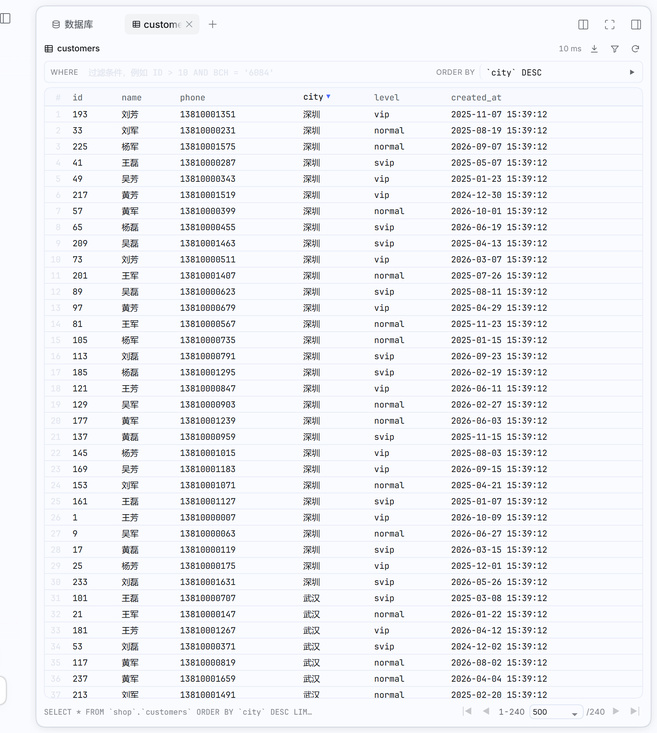Click created_at cell 2026-03-07 15:39:12
Image resolution: width=657 pixels, height=733 pixels.
click(499, 259)
